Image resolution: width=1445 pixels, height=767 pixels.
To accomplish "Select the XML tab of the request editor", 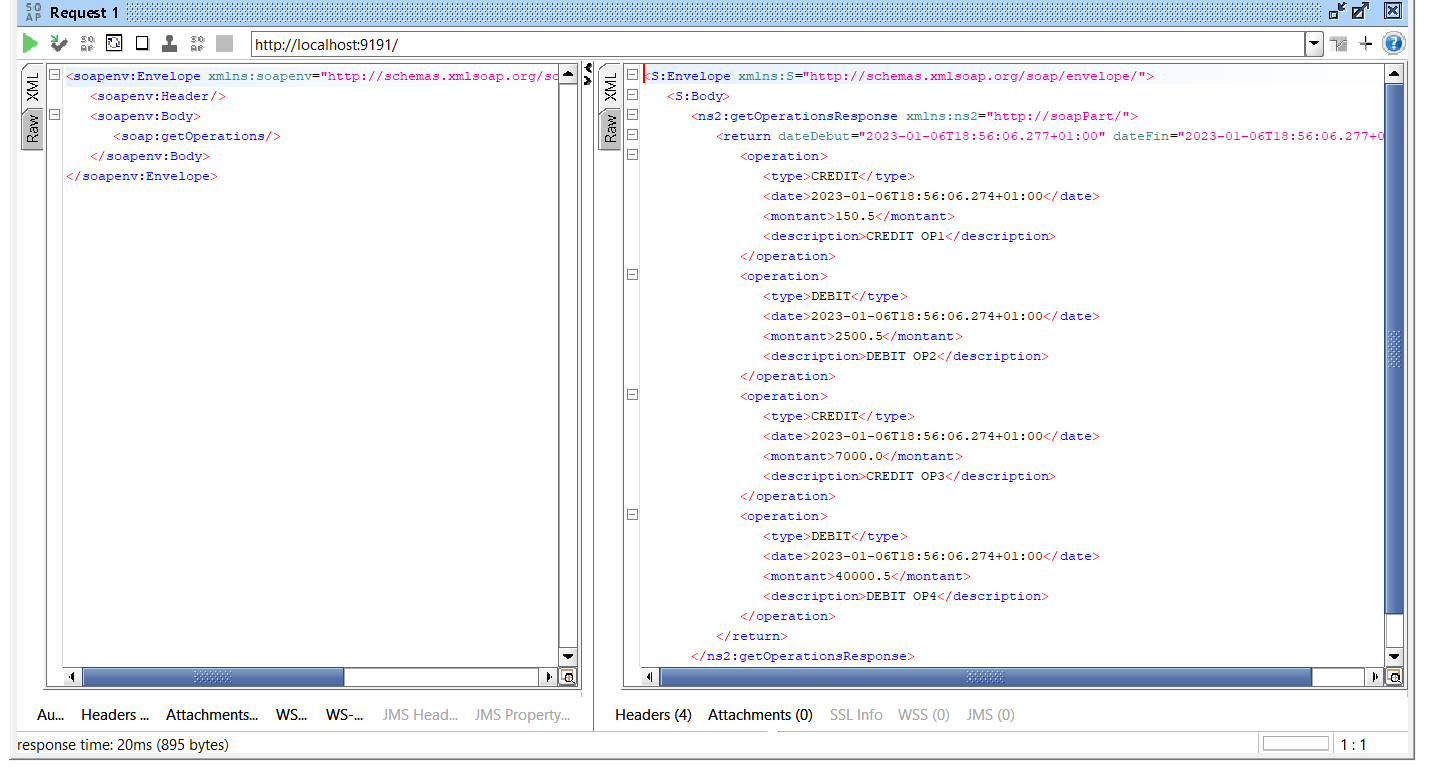I will pos(32,86).
